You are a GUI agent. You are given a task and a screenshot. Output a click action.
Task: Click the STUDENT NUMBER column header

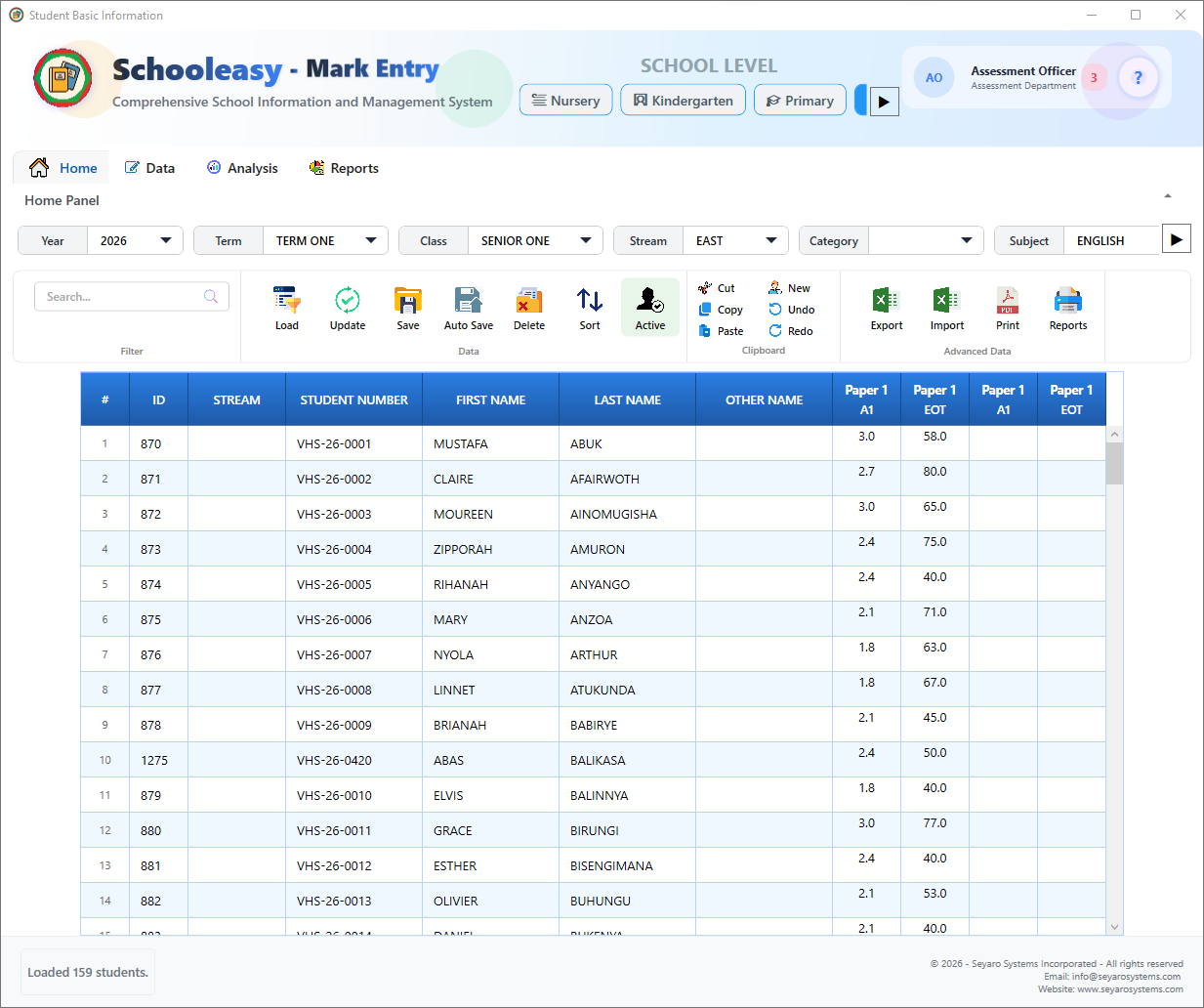[x=354, y=399]
